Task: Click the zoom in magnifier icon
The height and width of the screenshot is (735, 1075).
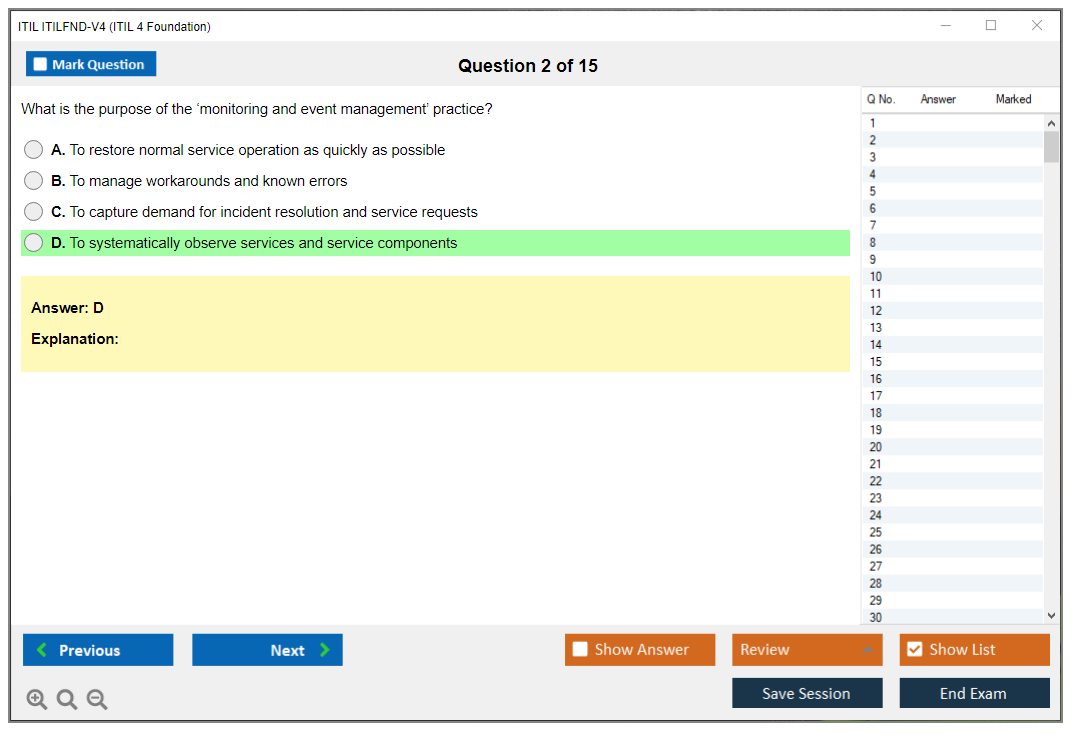Action: click(37, 700)
